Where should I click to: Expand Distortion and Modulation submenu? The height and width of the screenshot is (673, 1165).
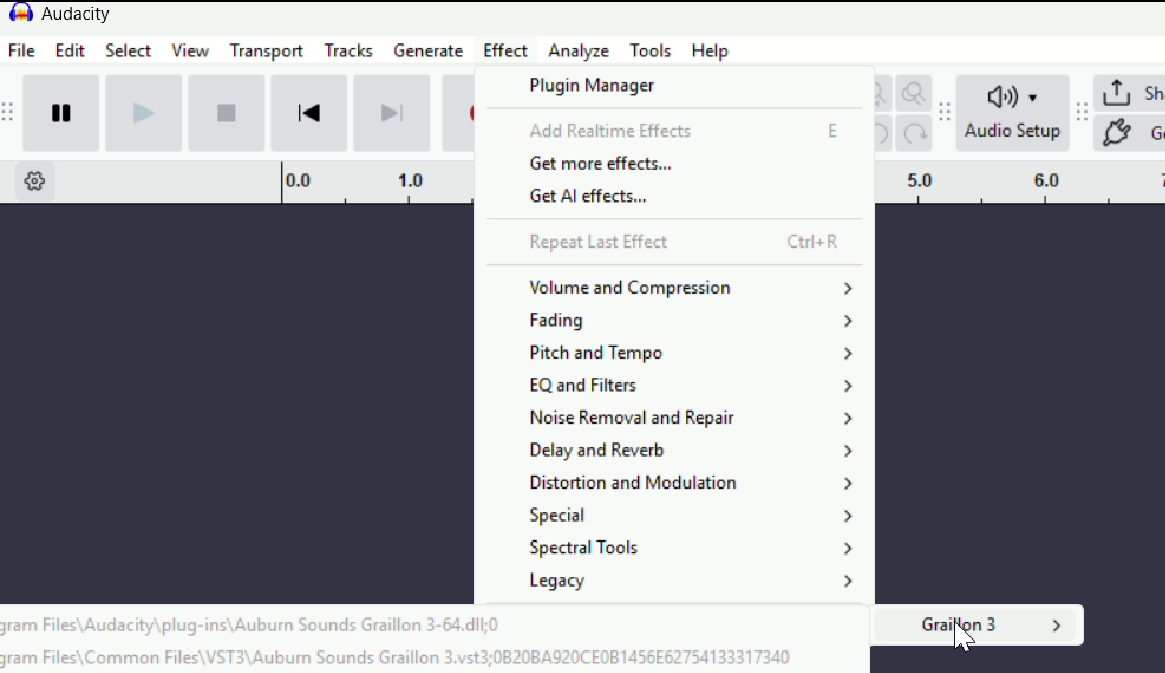pos(674,483)
